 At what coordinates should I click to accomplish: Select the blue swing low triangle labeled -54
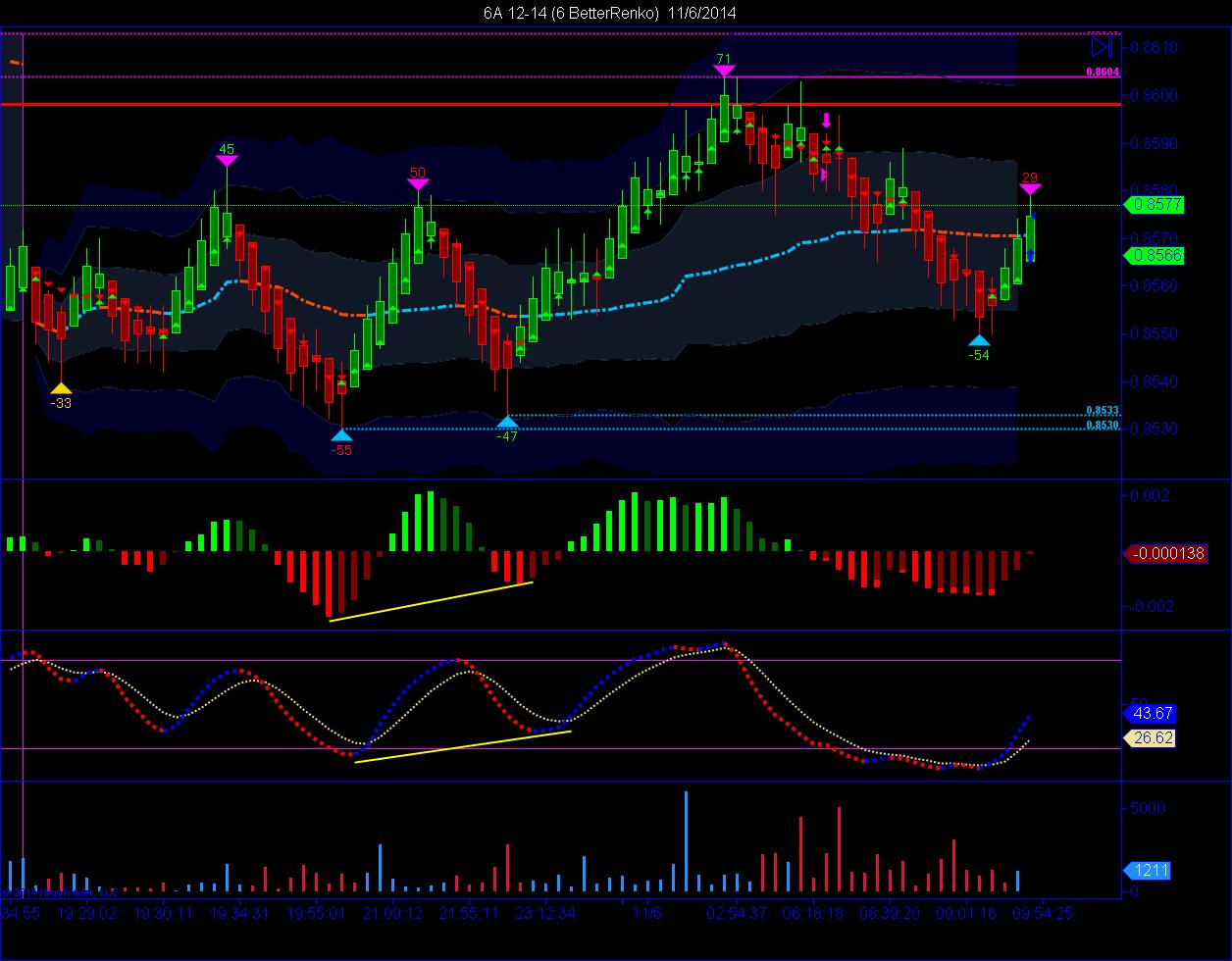[x=979, y=340]
